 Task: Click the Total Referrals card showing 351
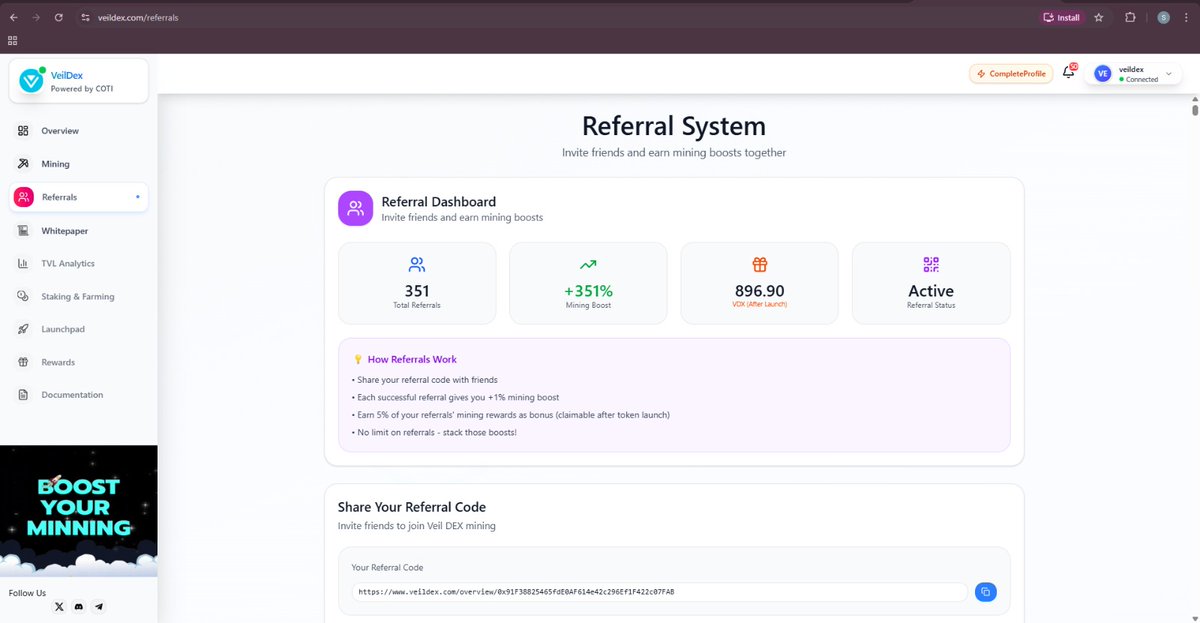coord(417,283)
